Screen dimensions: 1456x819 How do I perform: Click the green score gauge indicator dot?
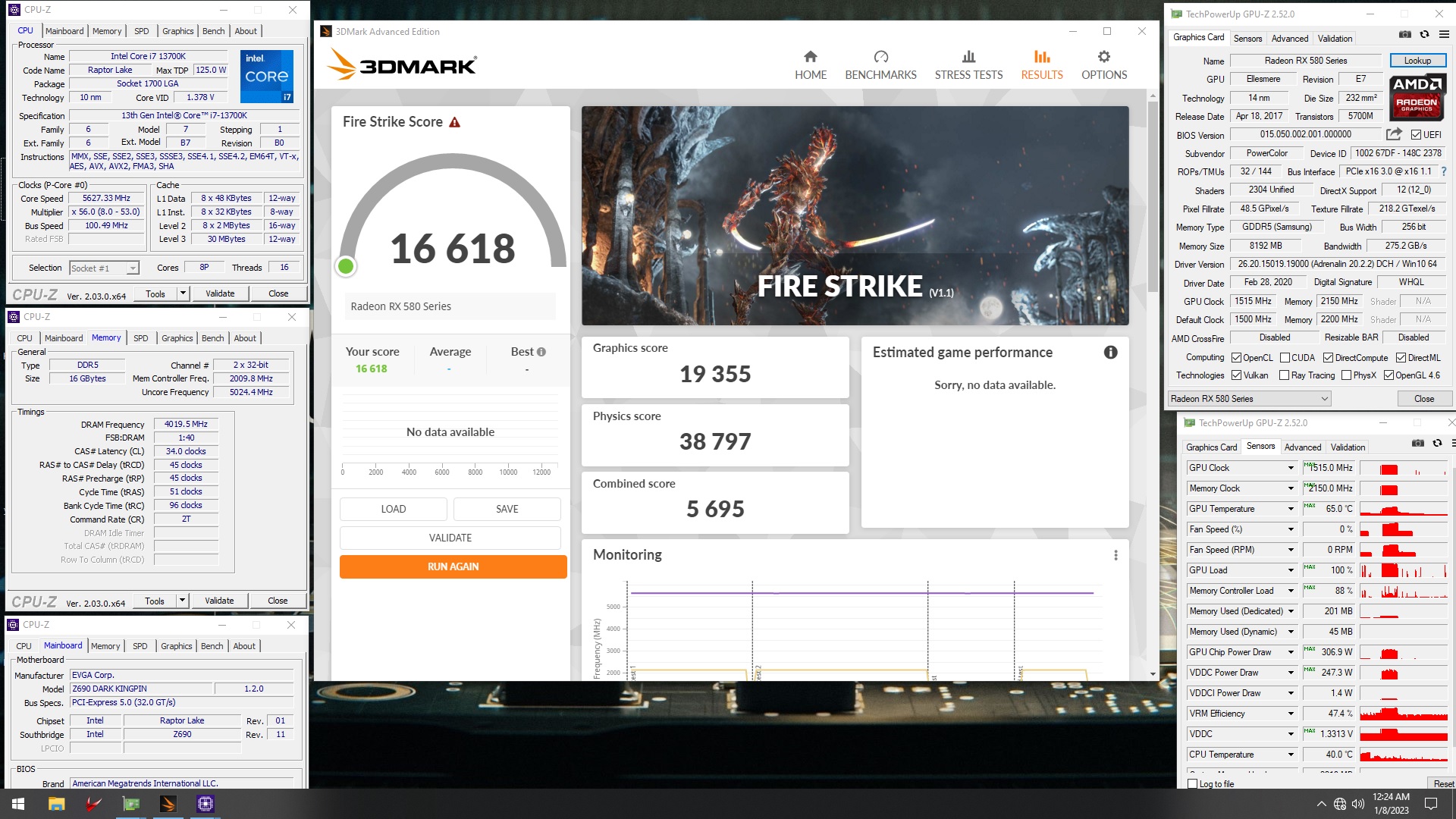pos(346,266)
